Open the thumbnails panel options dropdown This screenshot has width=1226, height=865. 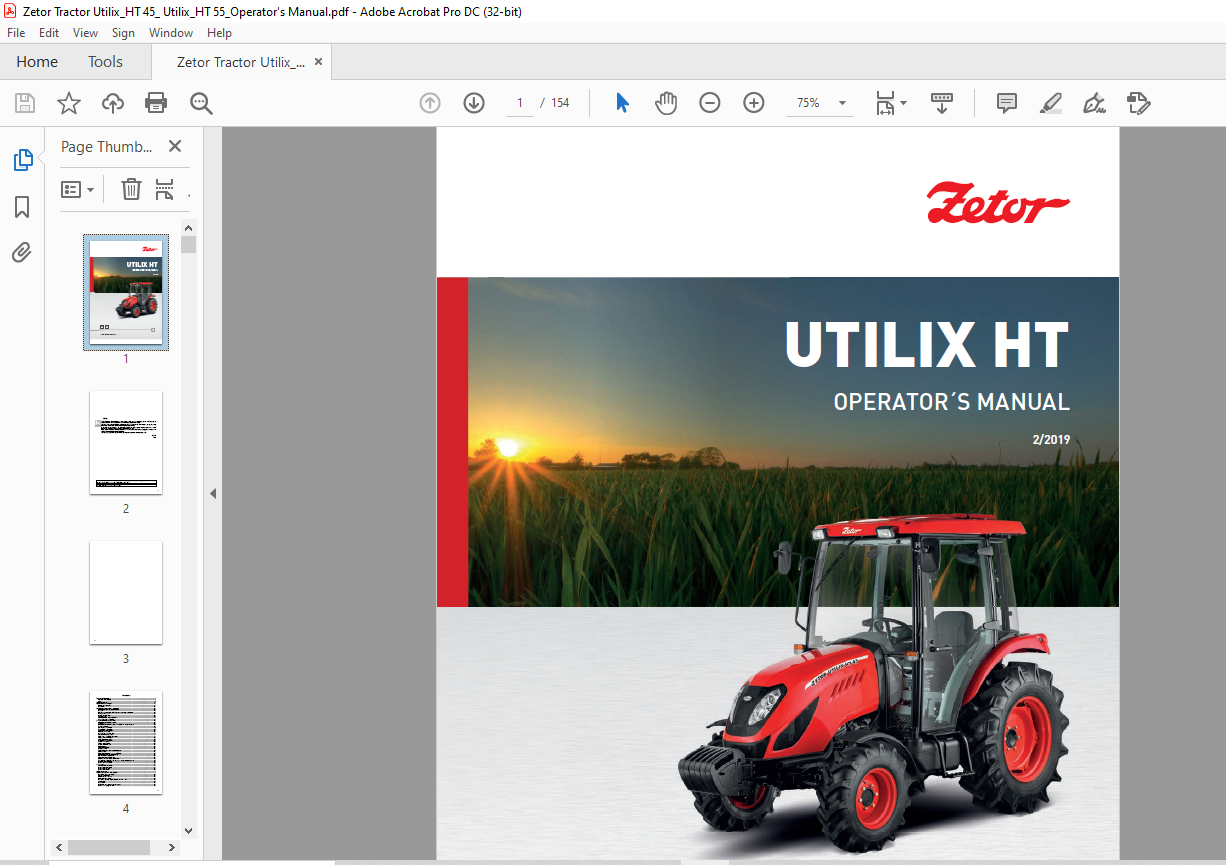point(78,189)
